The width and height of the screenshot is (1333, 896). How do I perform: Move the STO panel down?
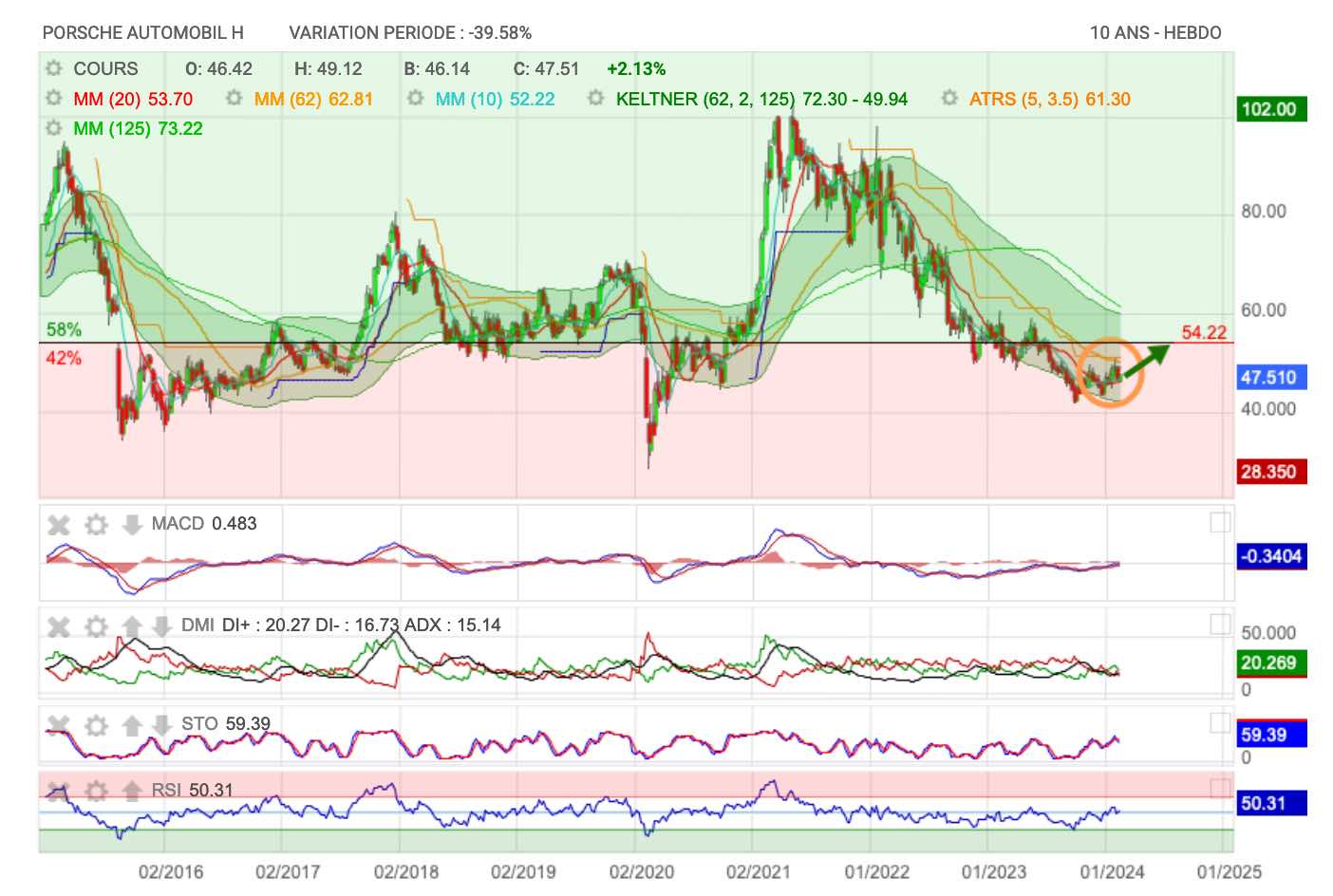[161, 725]
